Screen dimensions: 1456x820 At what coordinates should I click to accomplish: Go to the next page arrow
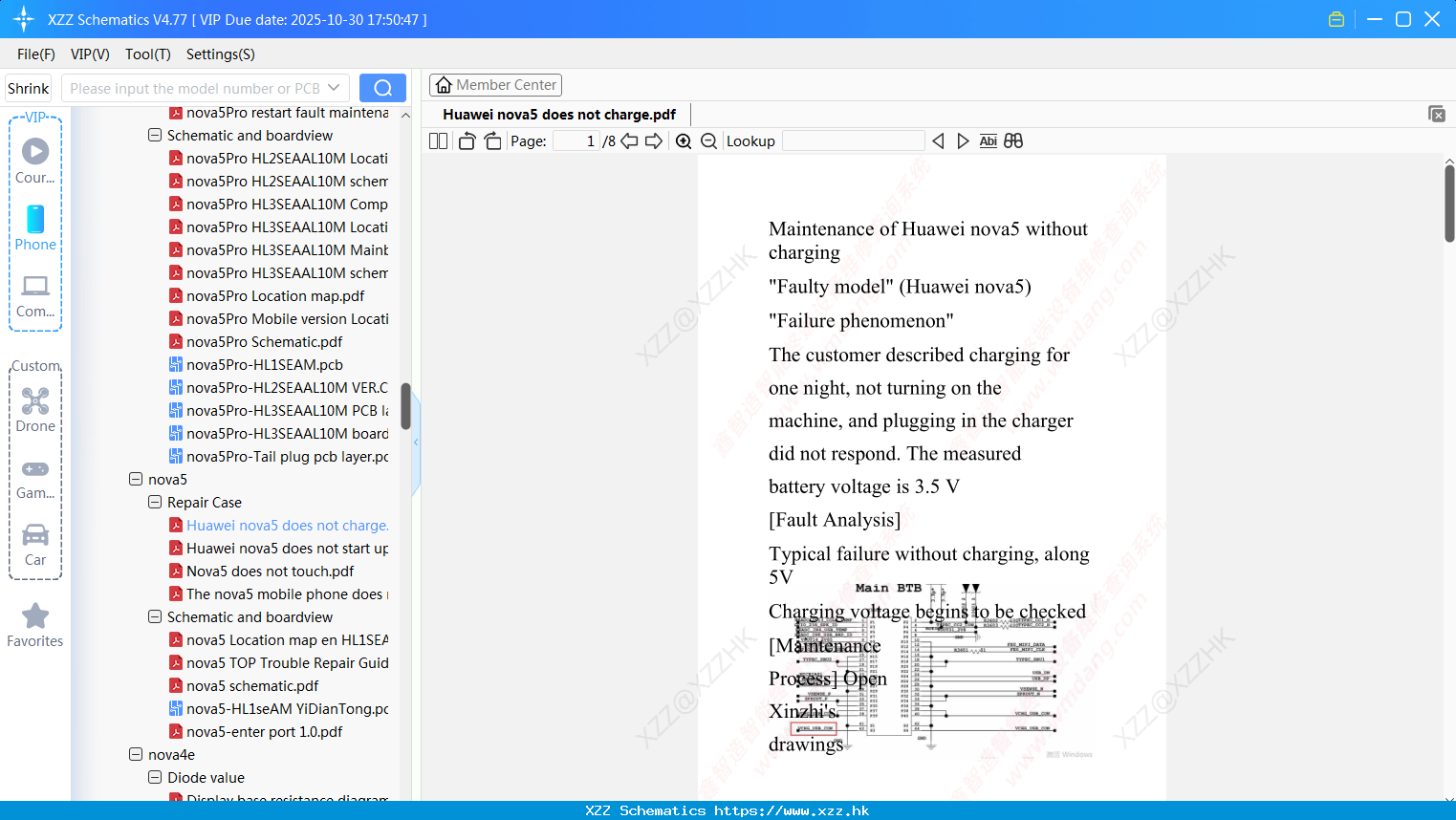(x=654, y=141)
